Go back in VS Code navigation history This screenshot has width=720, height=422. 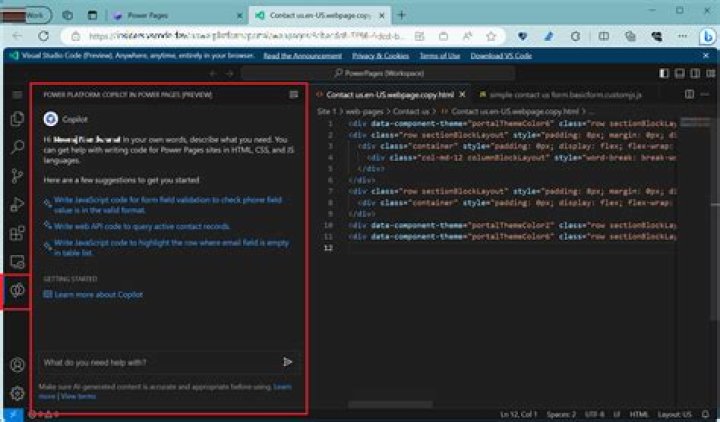pyautogui.click(x=213, y=73)
